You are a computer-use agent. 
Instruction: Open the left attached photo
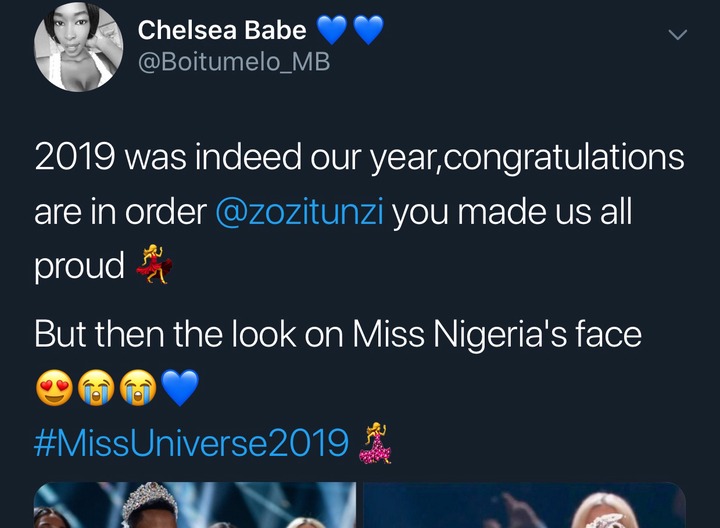(x=195, y=505)
